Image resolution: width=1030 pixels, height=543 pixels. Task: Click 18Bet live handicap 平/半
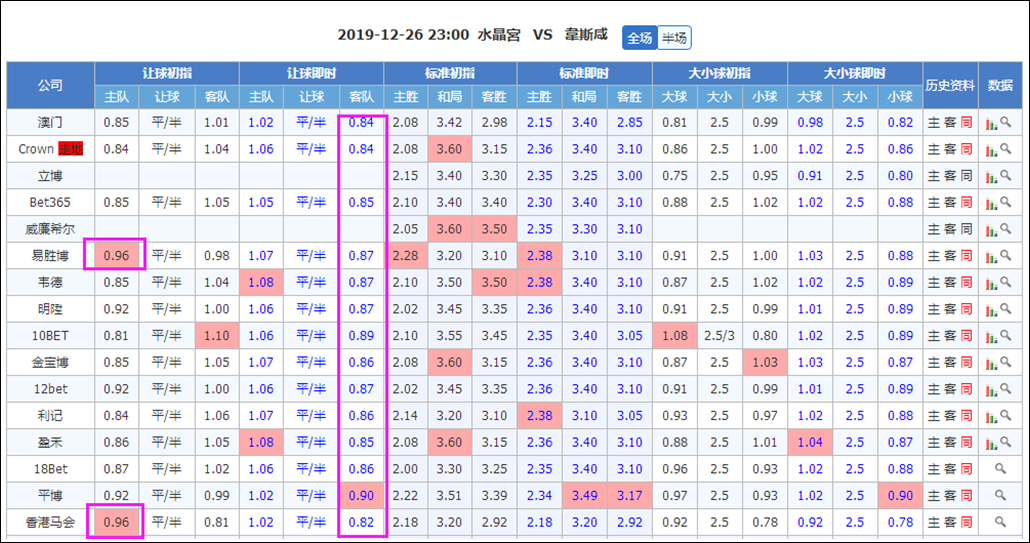click(311, 469)
